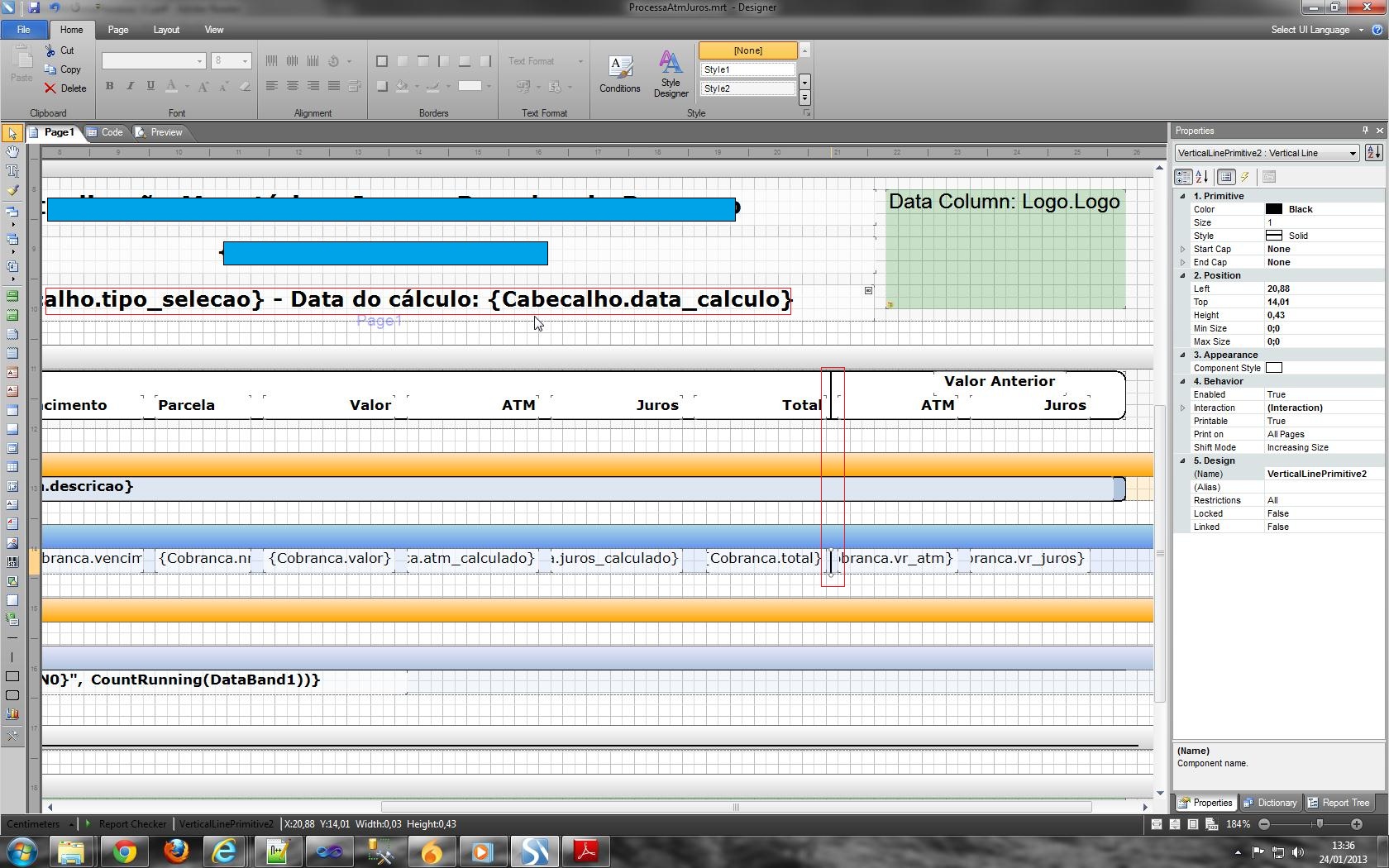Toggle Italic formatting
Screen dimensions: 1389x868
(x=130, y=86)
